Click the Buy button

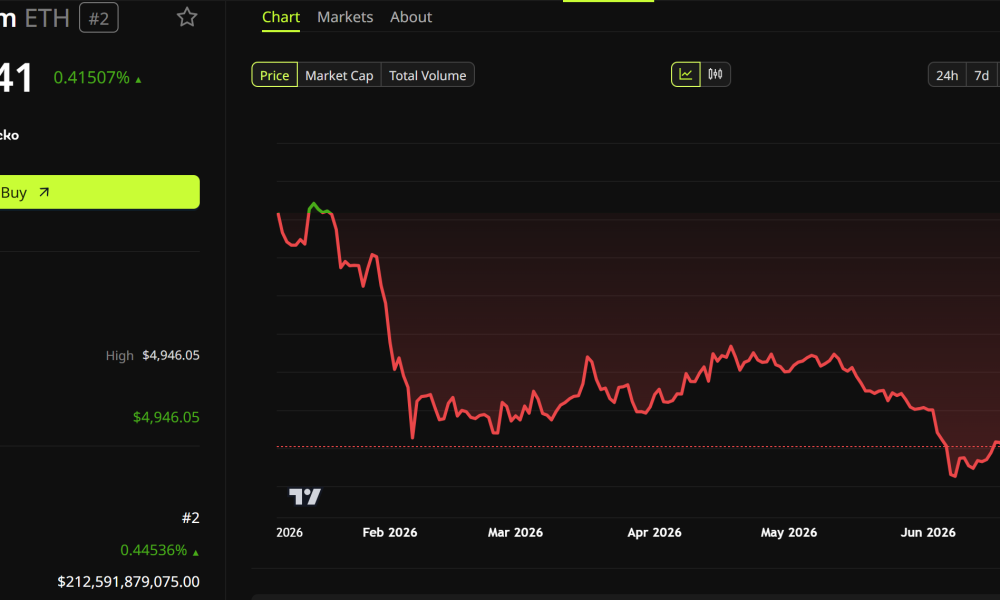coord(99,192)
